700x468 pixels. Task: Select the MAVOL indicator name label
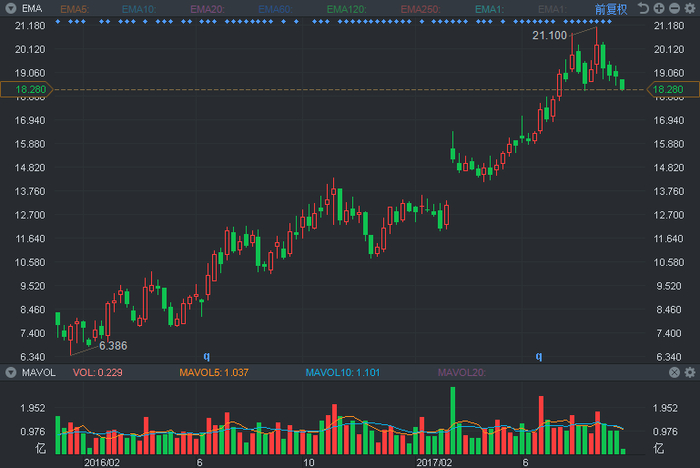pos(38,373)
